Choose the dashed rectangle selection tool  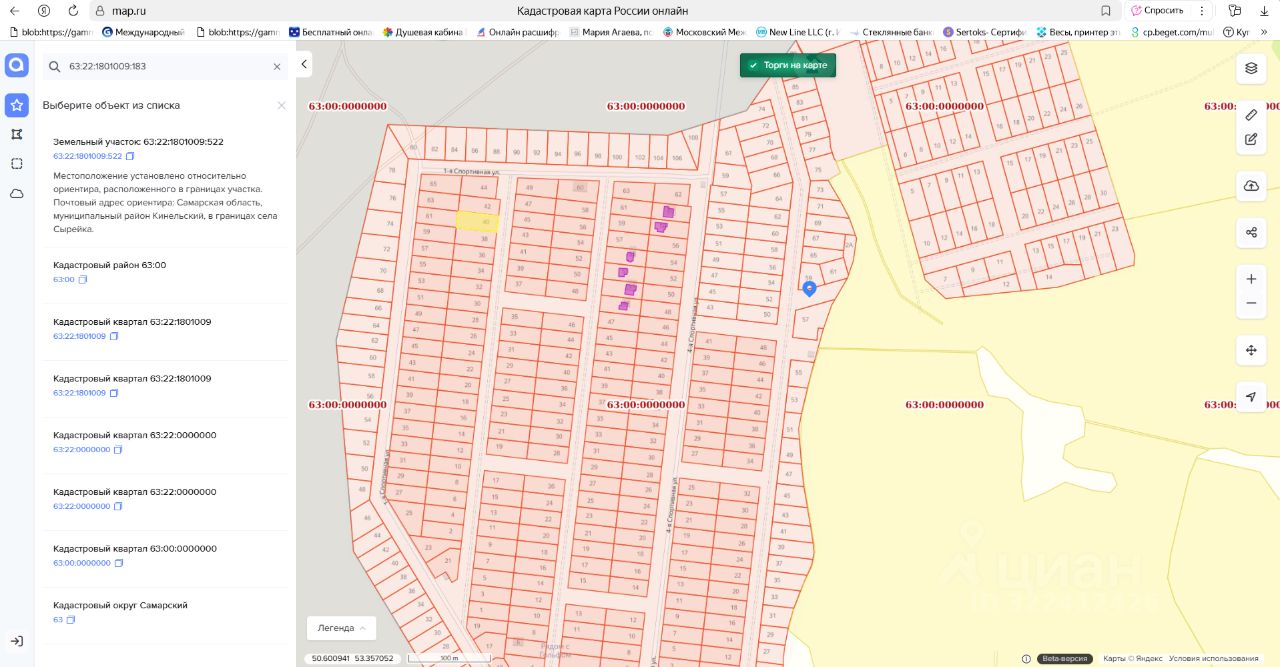click(17, 163)
